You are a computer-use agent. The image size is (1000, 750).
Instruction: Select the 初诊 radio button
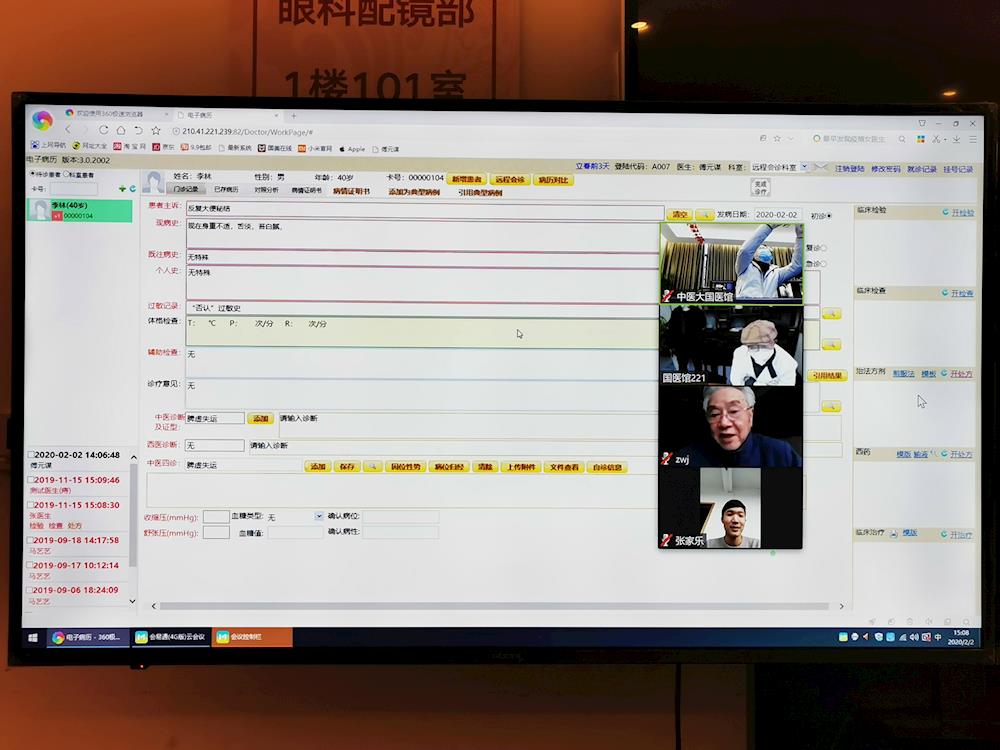[x=828, y=215]
